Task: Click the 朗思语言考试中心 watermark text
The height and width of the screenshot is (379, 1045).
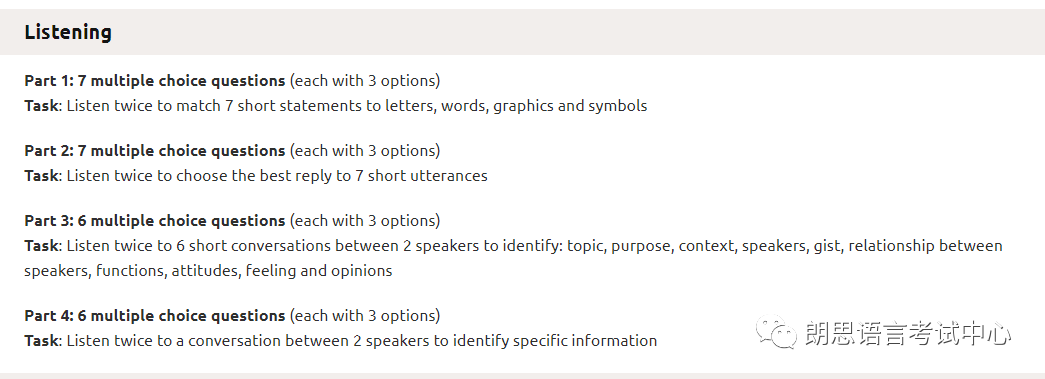Action: point(908,333)
